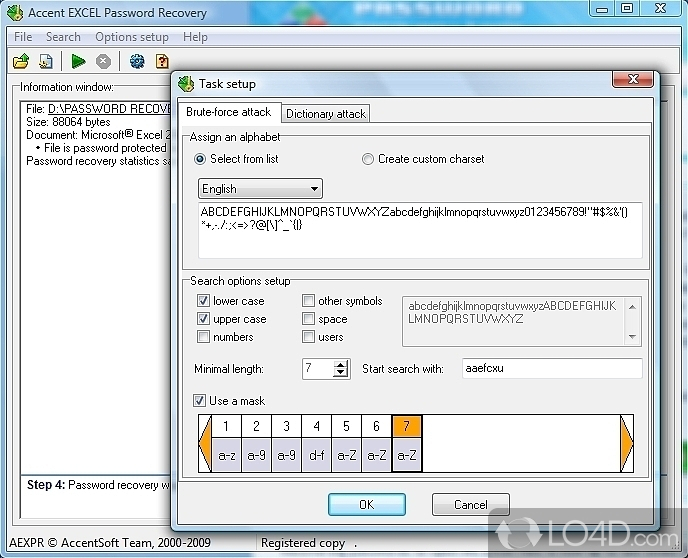Uncheck the lower case checkbox
The height and width of the screenshot is (558, 688).
pyautogui.click(x=203, y=301)
